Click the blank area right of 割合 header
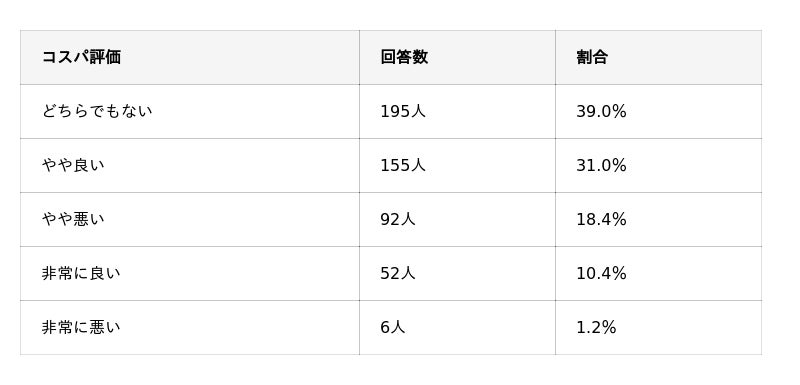Image resolution: width=800 pixels, height=385 pixels. coord(684,57)
